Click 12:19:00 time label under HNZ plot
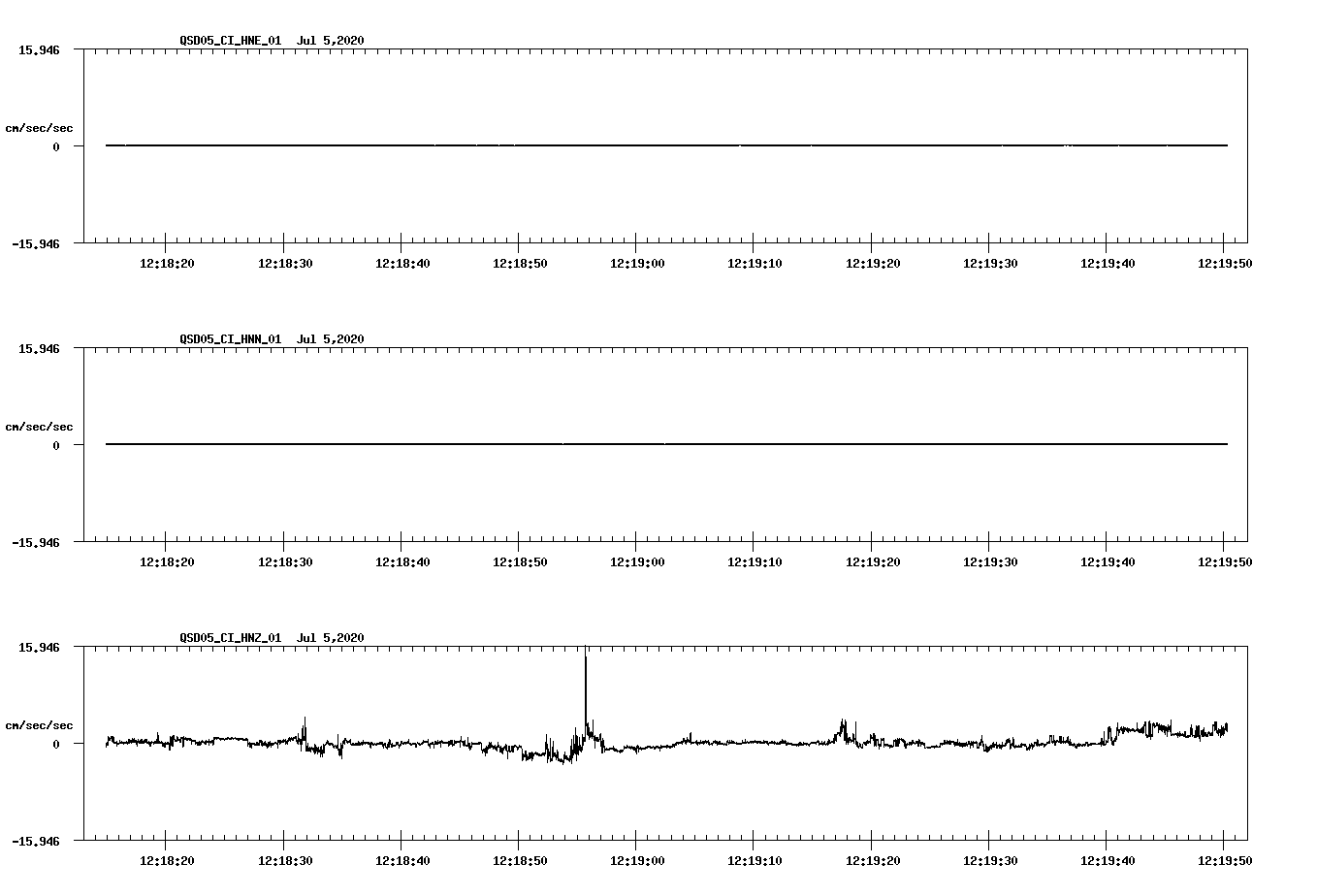Screen dimensions: 1317x896 pos(636,860)
